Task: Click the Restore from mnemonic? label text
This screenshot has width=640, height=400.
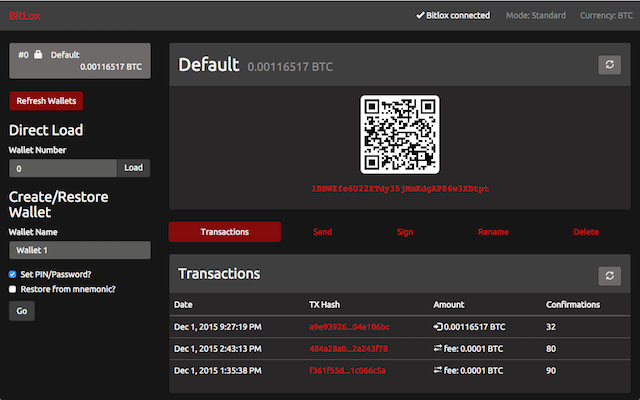Action: 68,289
